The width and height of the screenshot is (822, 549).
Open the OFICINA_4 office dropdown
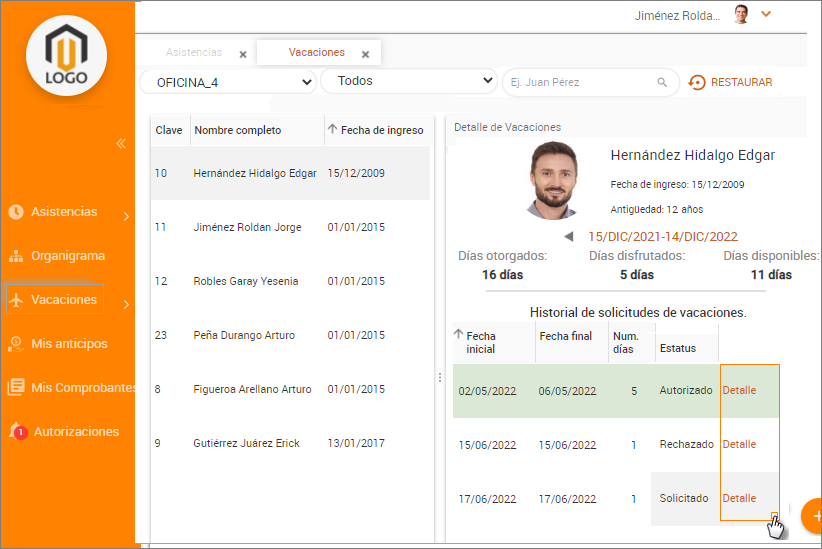[229, 82]
